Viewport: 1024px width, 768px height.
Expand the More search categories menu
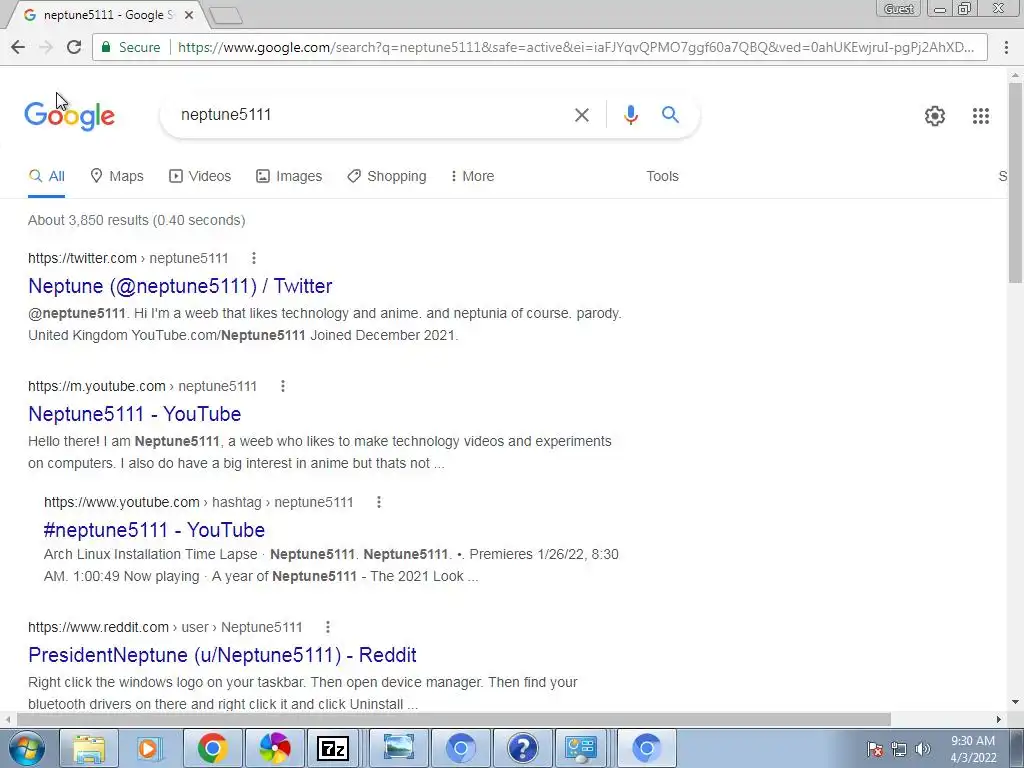point(472,176)
